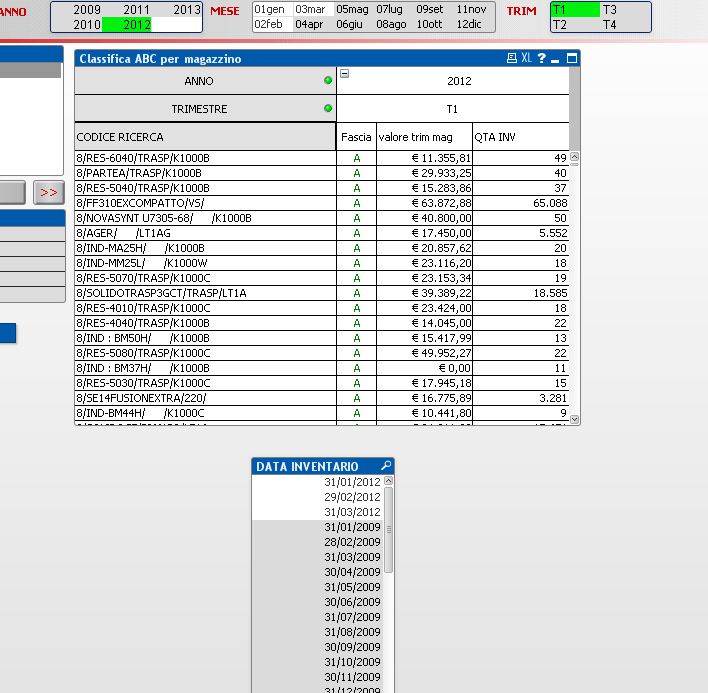Click the ANNO dimension header

tap(198, 80)
